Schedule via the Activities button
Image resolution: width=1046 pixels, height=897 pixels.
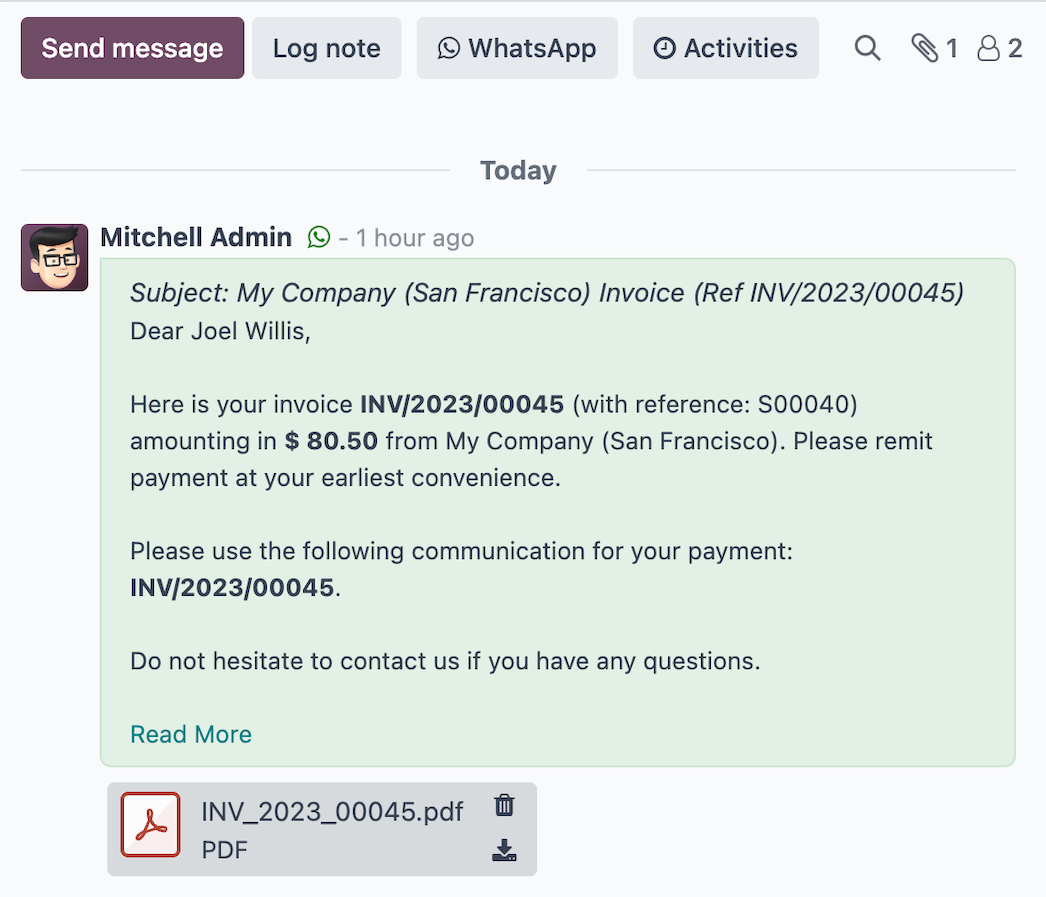725,48
